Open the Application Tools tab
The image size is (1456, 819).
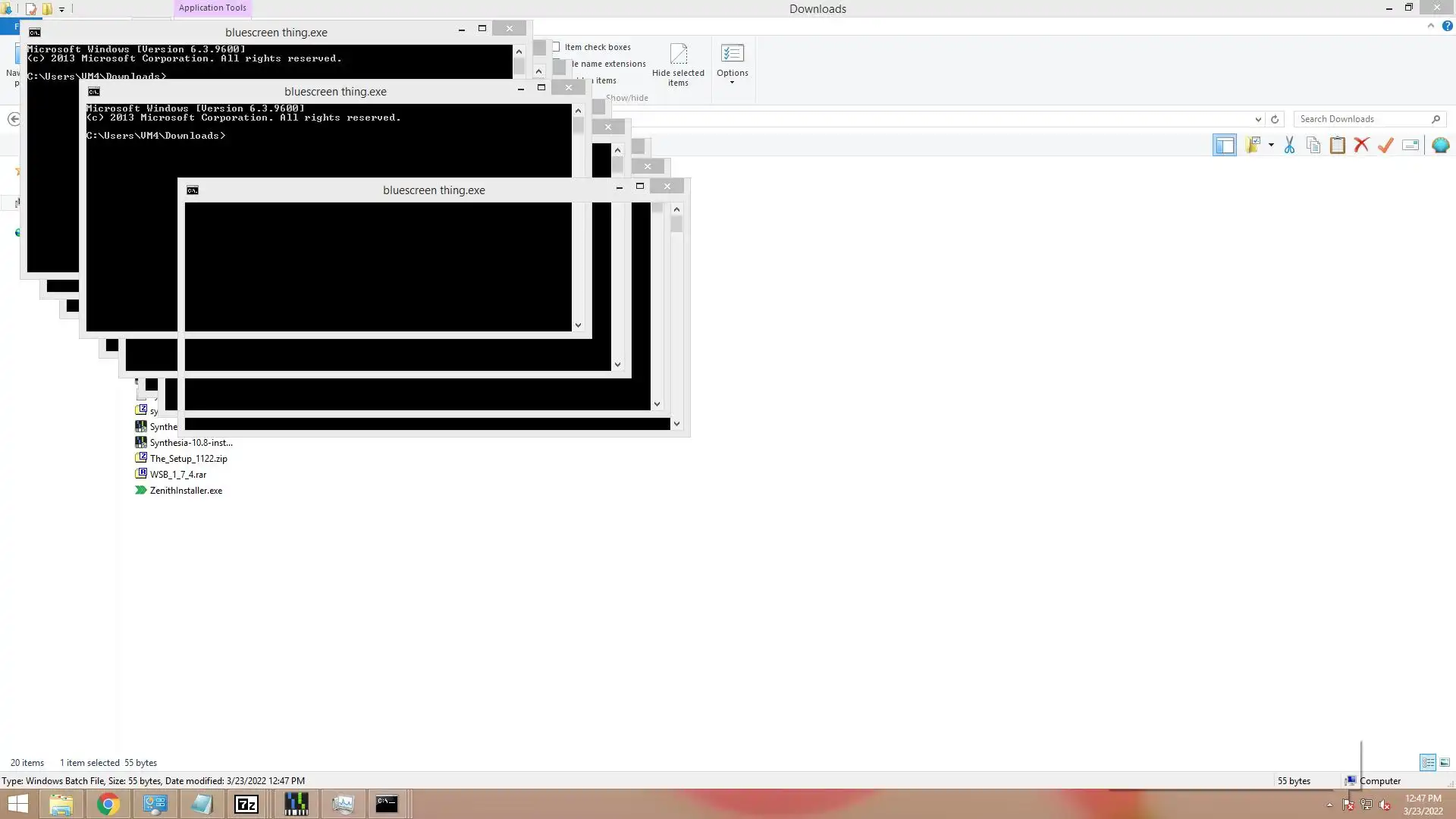212,8
